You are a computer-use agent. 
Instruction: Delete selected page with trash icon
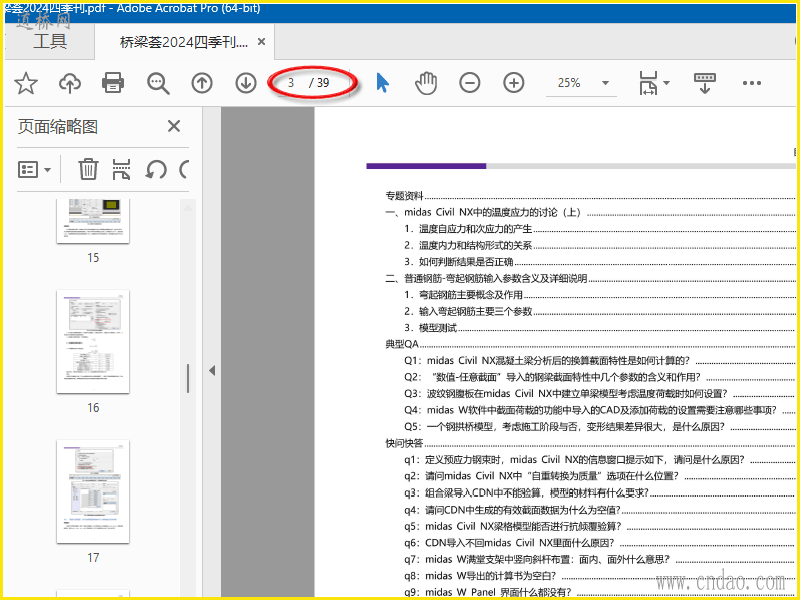tap(88, 169)
